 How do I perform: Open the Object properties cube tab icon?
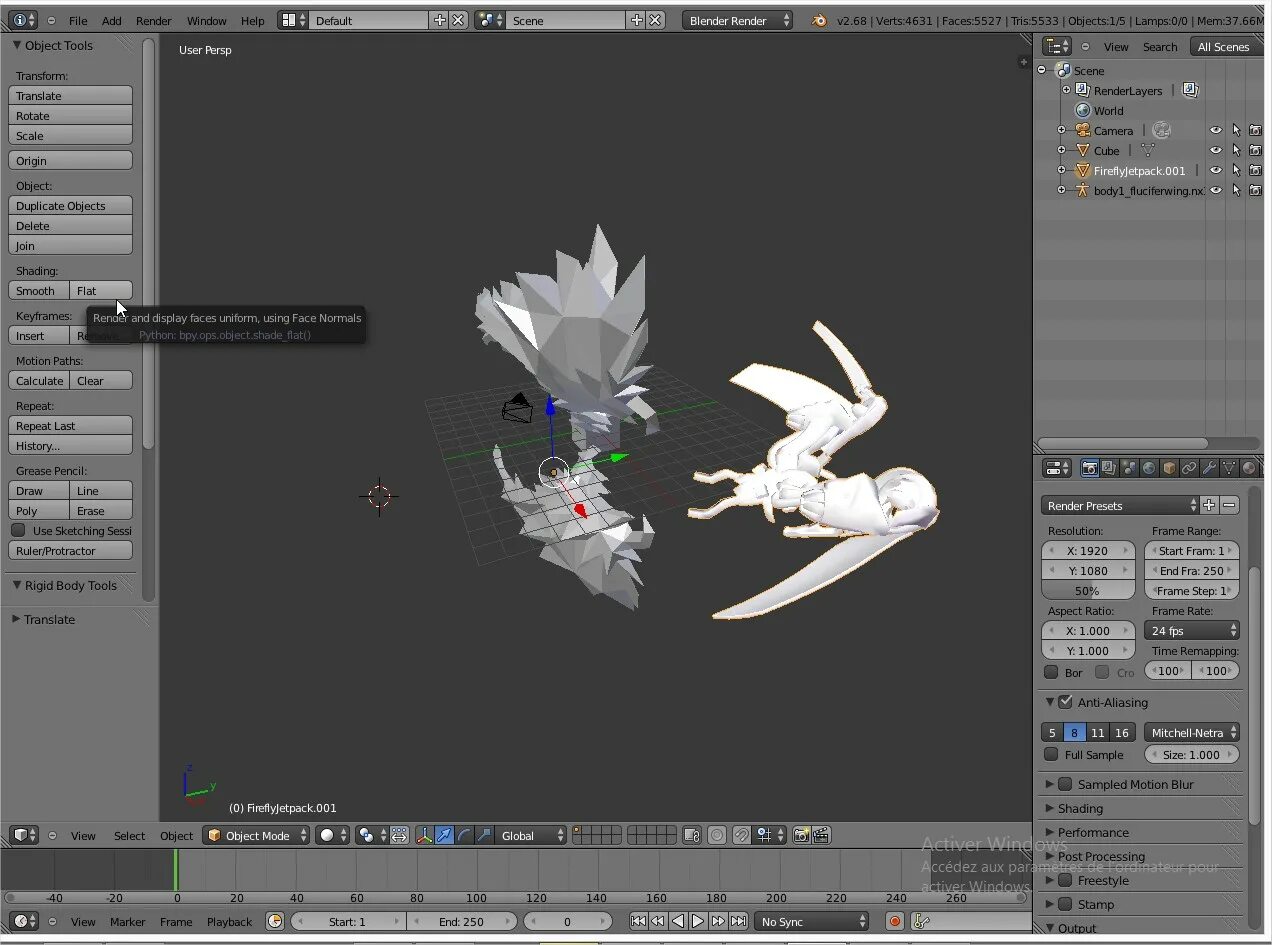(1169, 468)
